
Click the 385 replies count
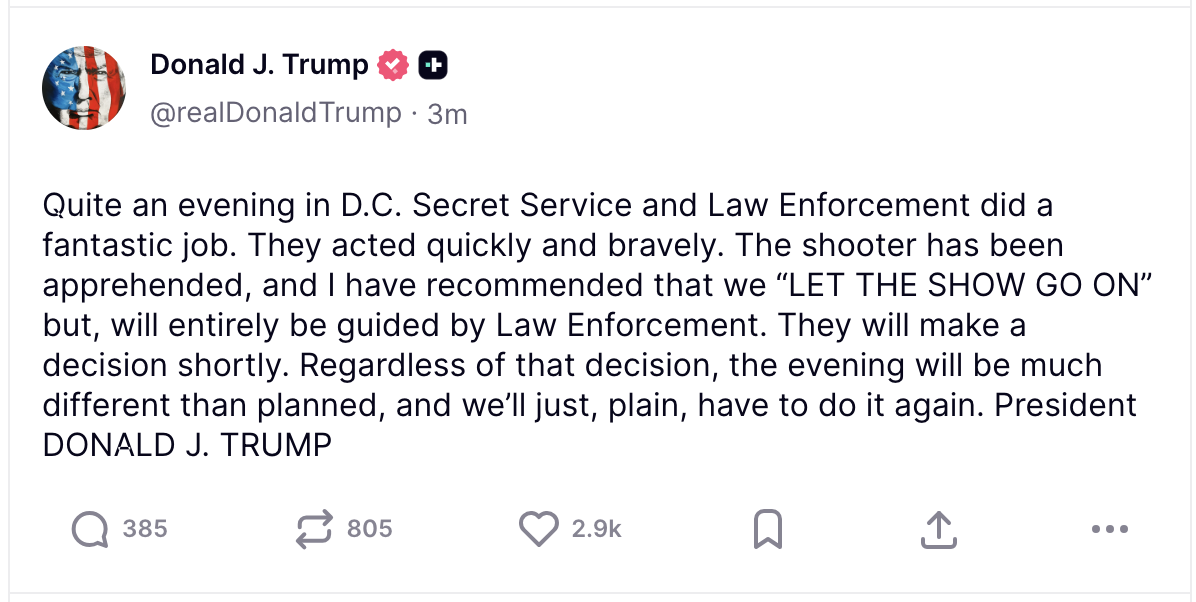[145, 529]
